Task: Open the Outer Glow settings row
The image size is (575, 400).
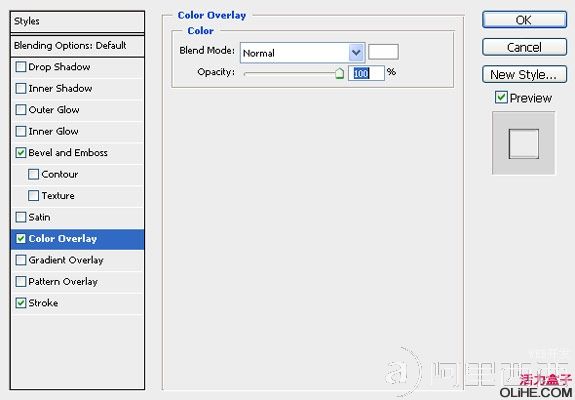Action: pos(77,110)
